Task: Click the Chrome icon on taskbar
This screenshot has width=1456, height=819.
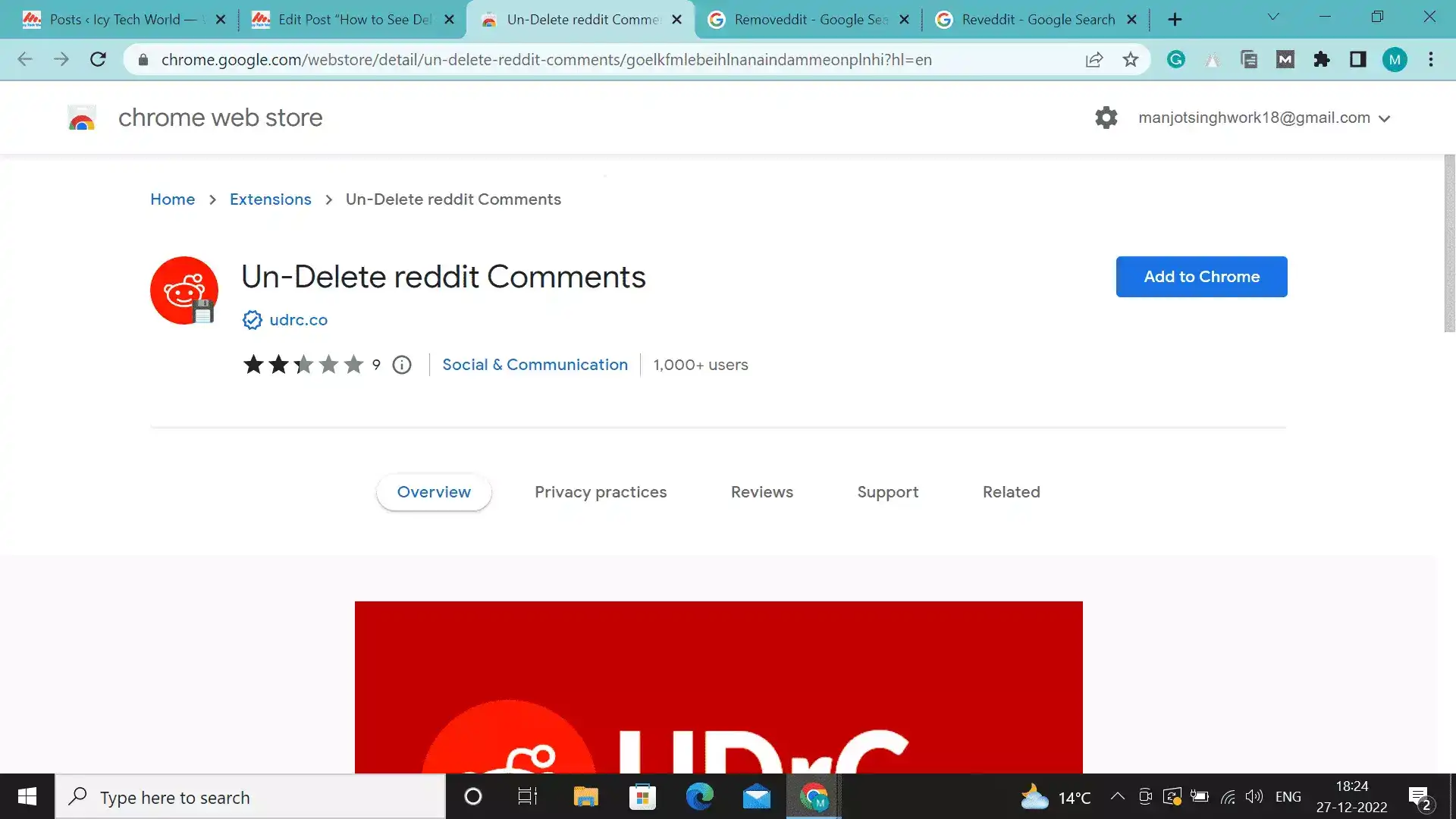Action: point(814,797)
